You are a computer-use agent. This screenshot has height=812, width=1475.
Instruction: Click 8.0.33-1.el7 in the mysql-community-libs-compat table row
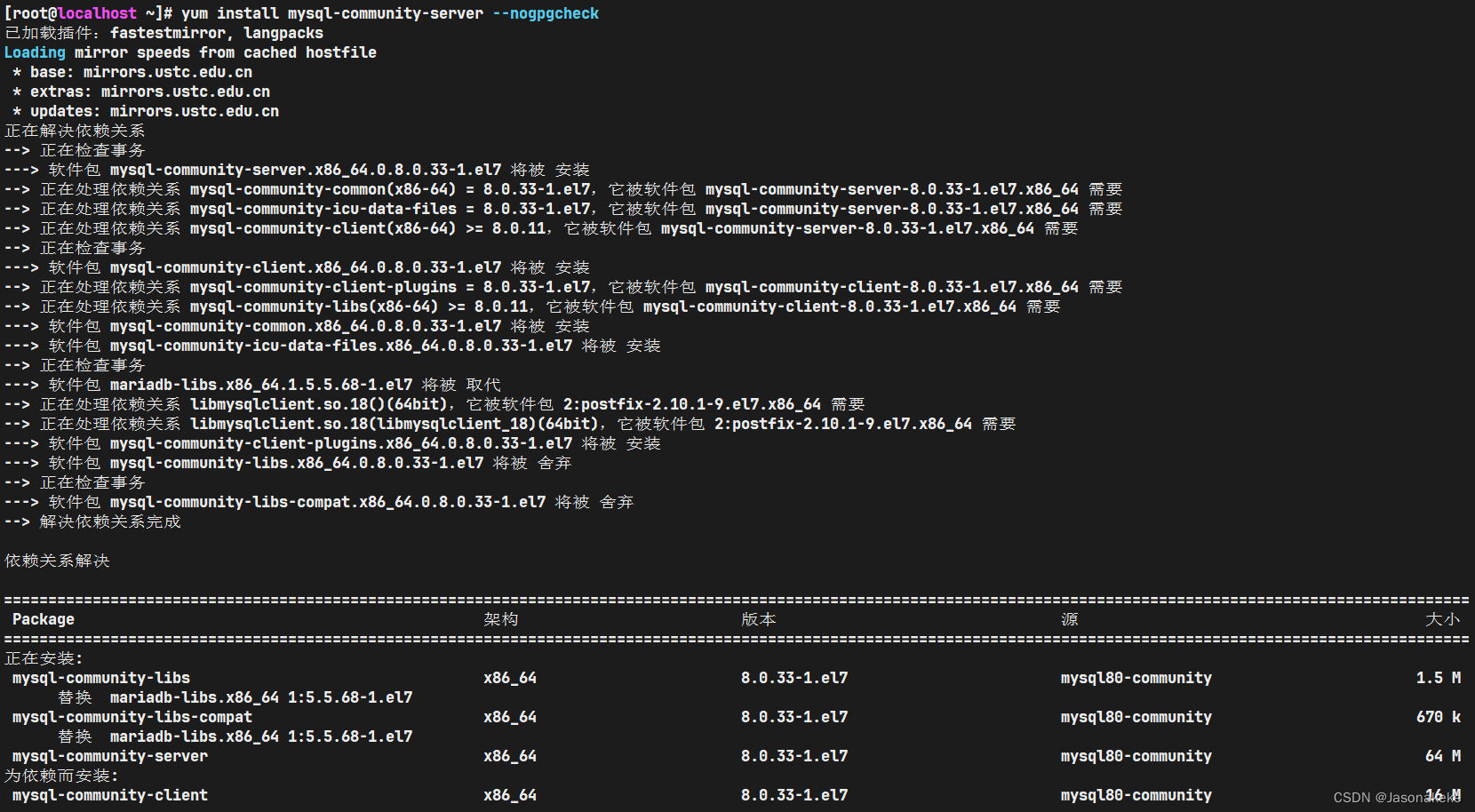[794, 717]
